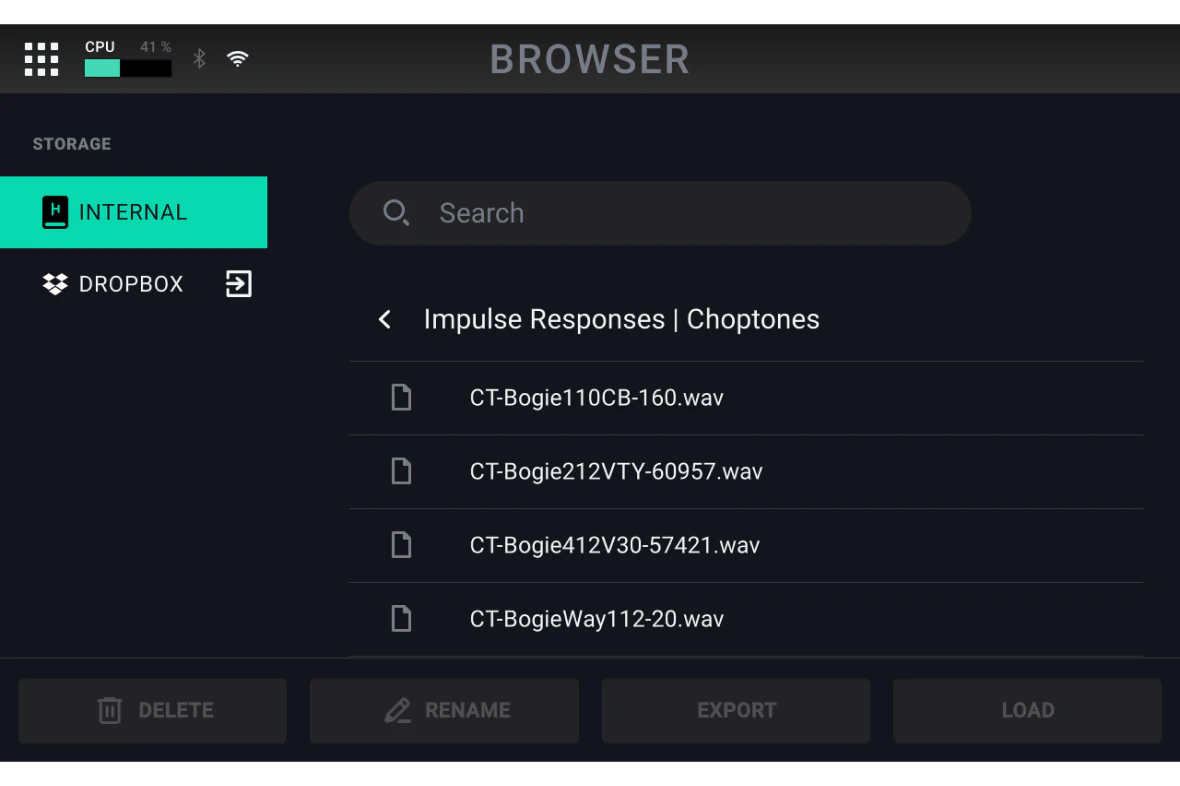Click the Dropbox sign-in arrow icon
This screenshot has height=786, width=1180.
[x=239, y=284]
